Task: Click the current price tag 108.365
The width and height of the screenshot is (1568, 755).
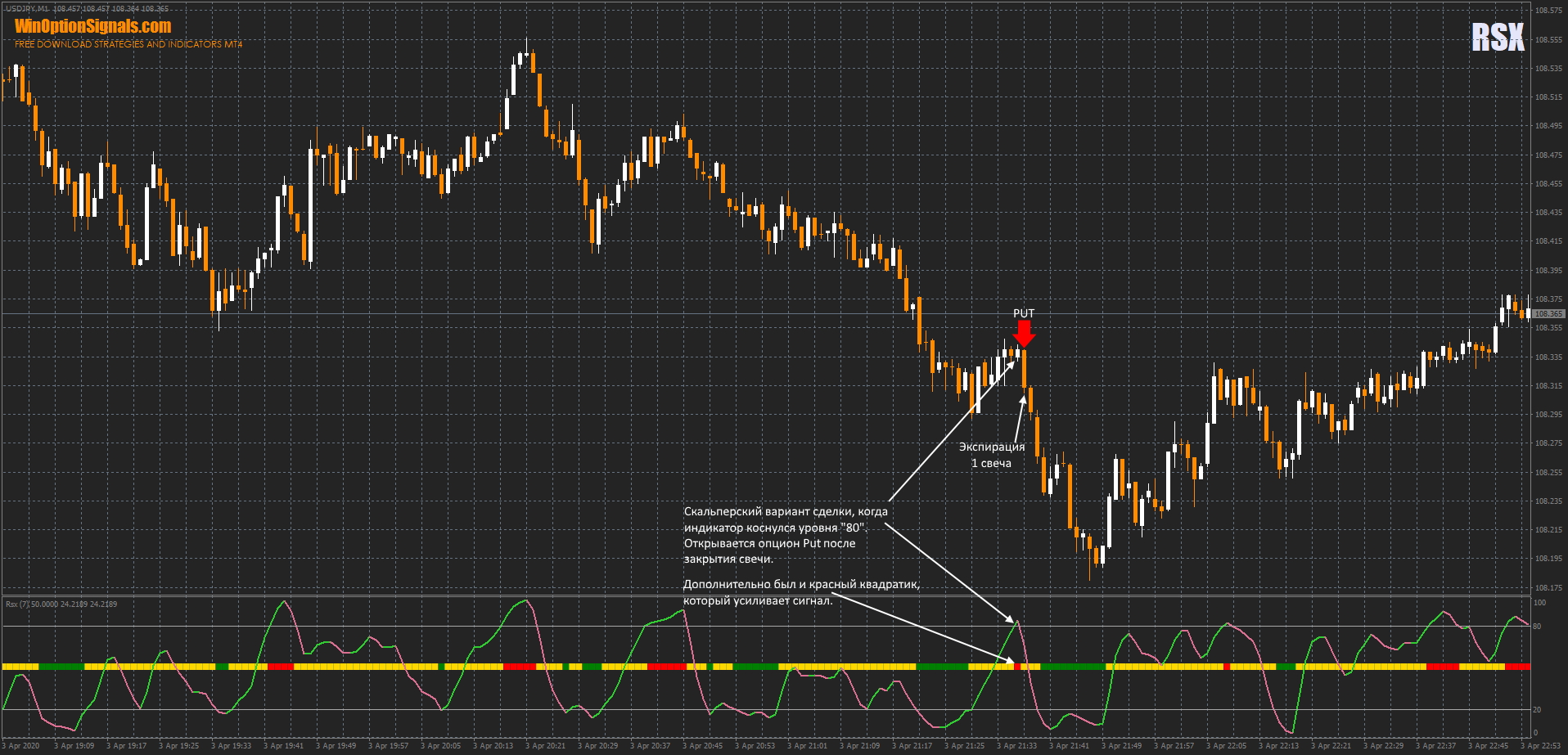Action: coord(1548,314)
